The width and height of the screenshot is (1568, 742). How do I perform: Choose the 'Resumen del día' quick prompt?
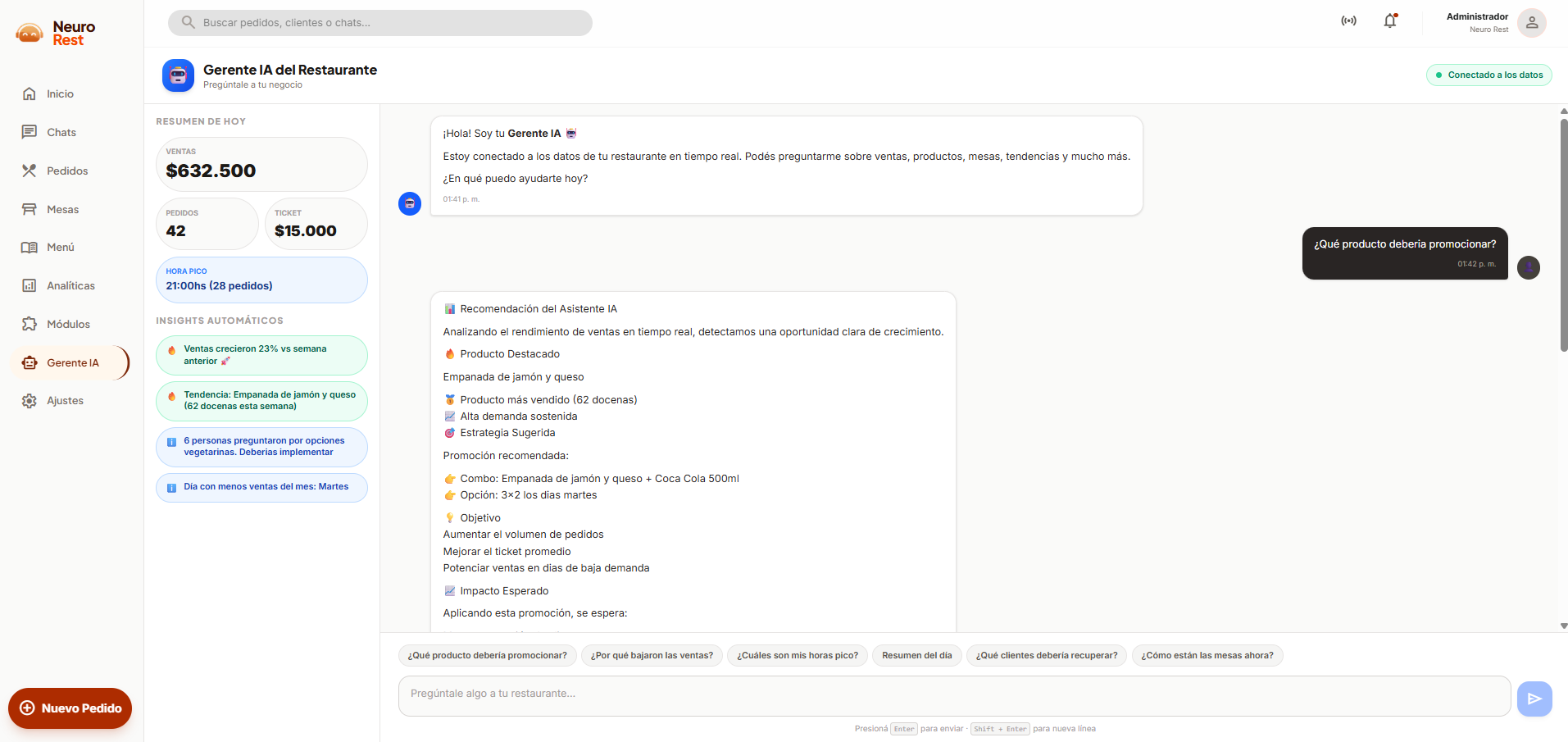[x=916, y=656]
